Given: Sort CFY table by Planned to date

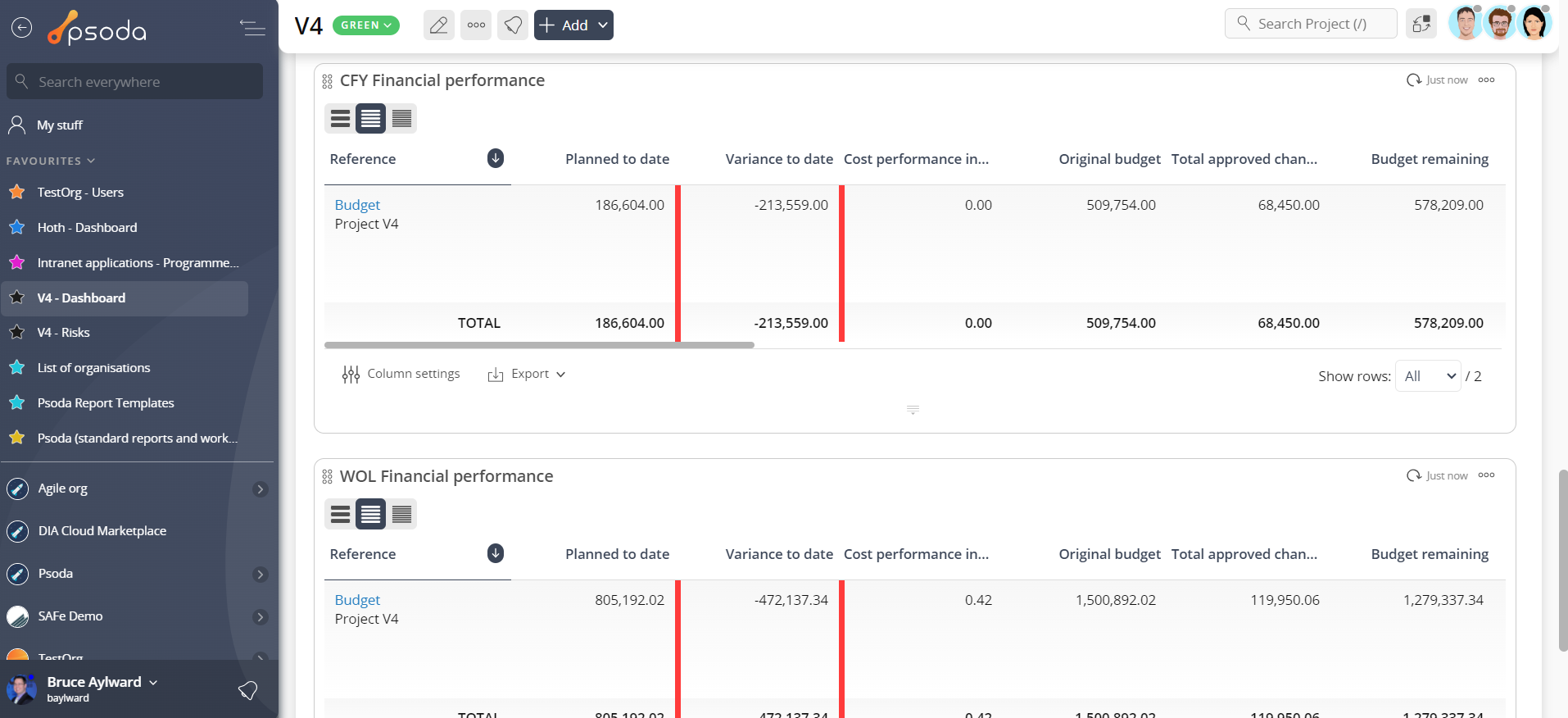Looking at the screenshot, I should click(x=617, y=159).
